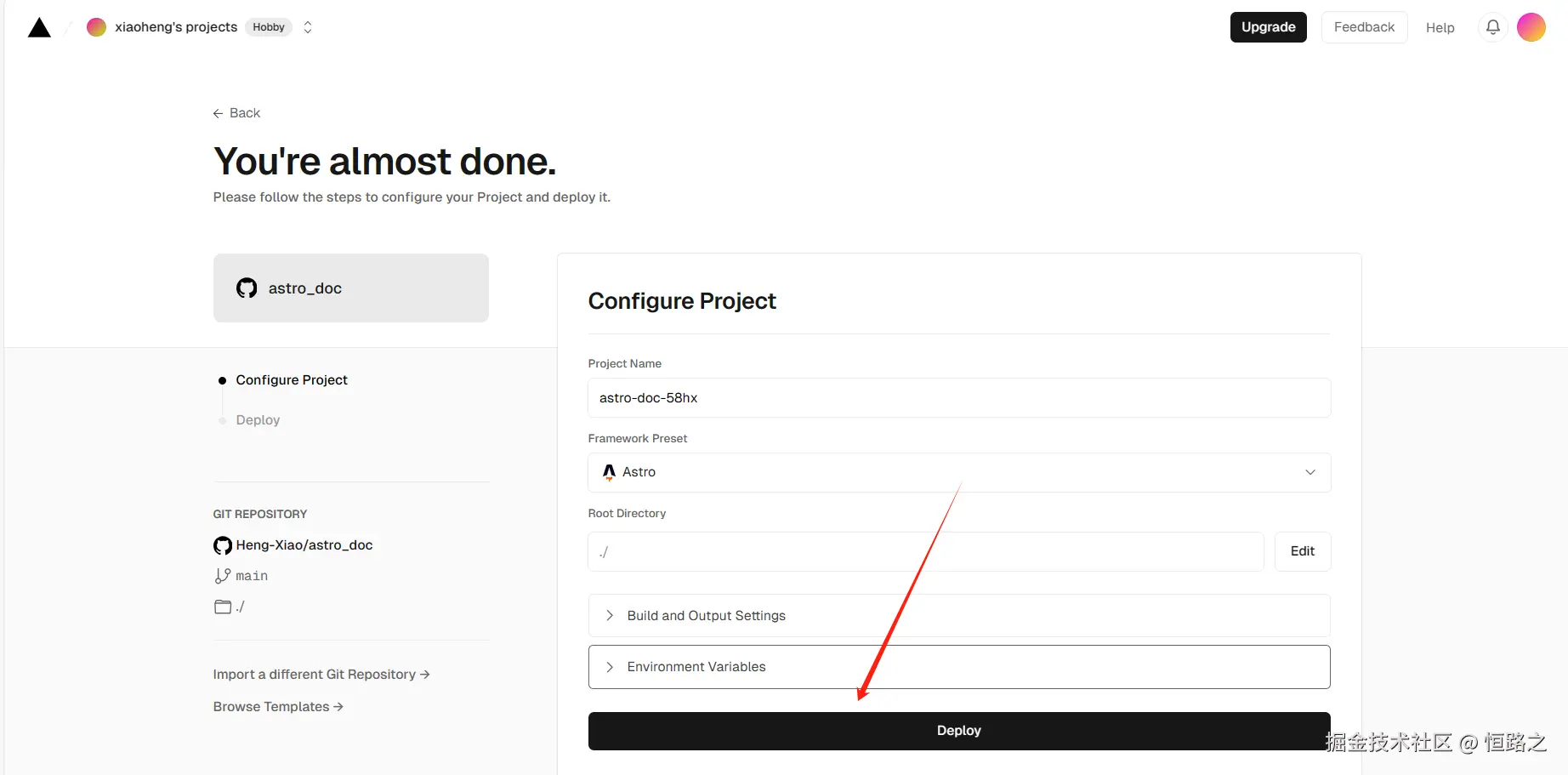
Task: Open the user avatar menu
Action: [1531, 27]
